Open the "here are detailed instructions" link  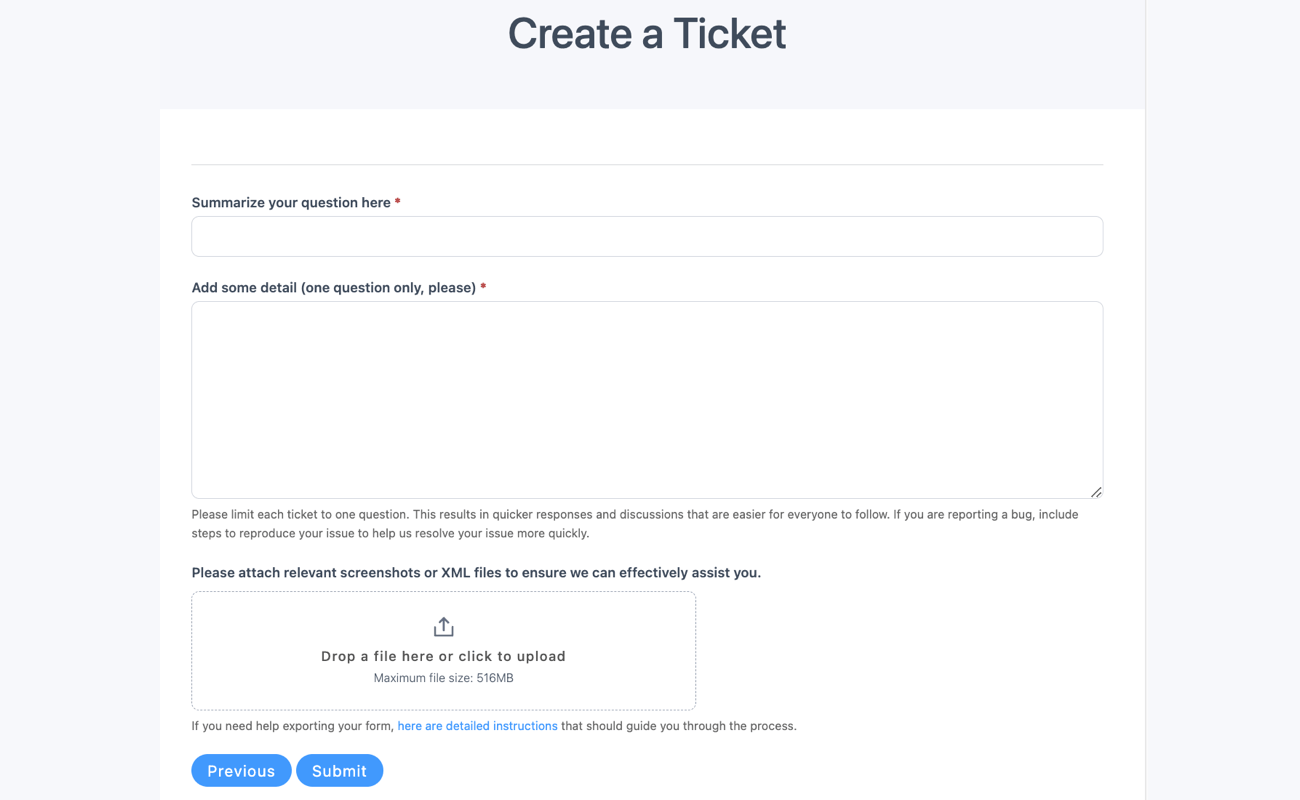pyautogui.click(x=477, y=725)
